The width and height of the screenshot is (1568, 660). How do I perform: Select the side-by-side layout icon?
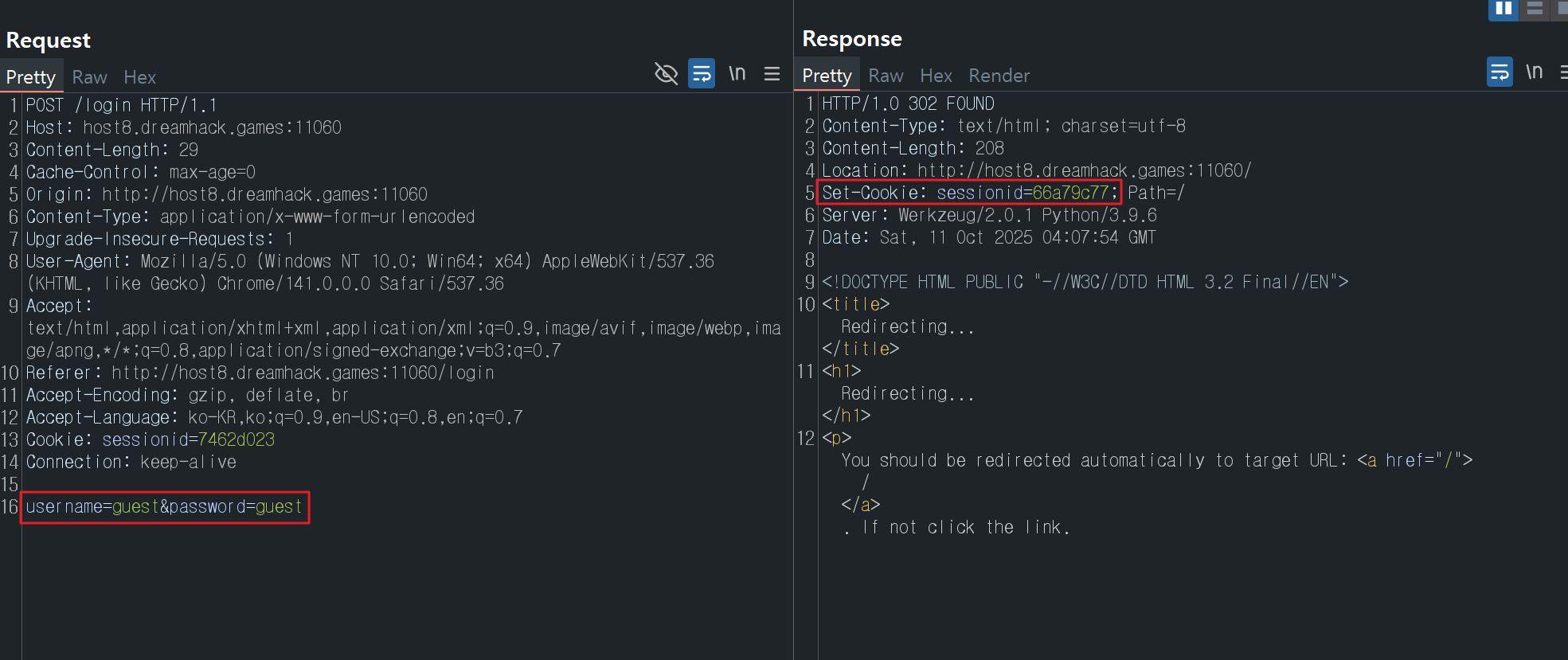1503,9
